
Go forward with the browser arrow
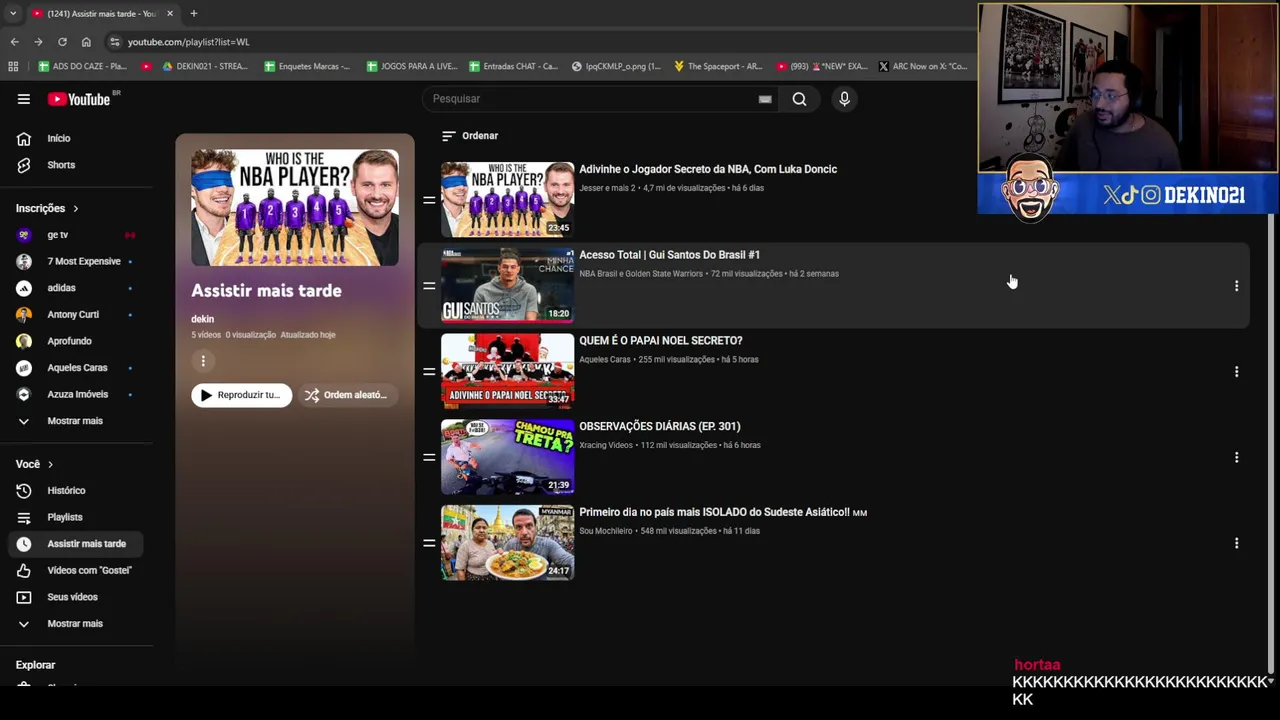click(x=38, y=42)
